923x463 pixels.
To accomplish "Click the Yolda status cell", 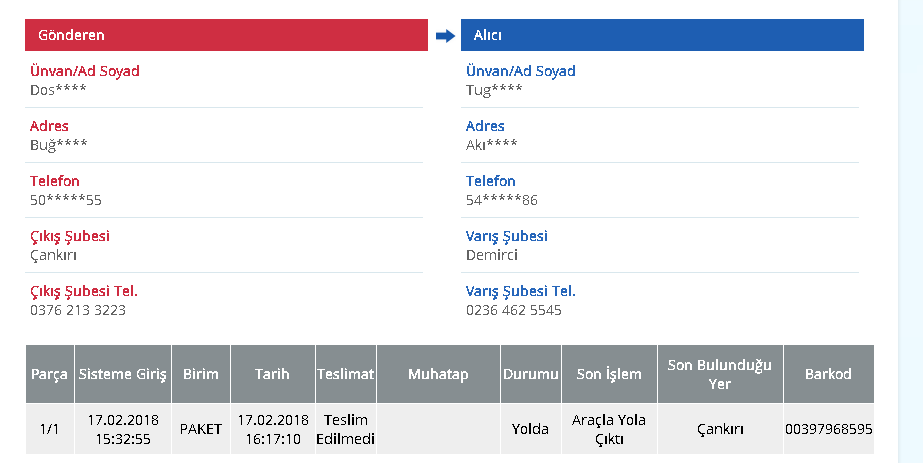I will pos(531,429).
